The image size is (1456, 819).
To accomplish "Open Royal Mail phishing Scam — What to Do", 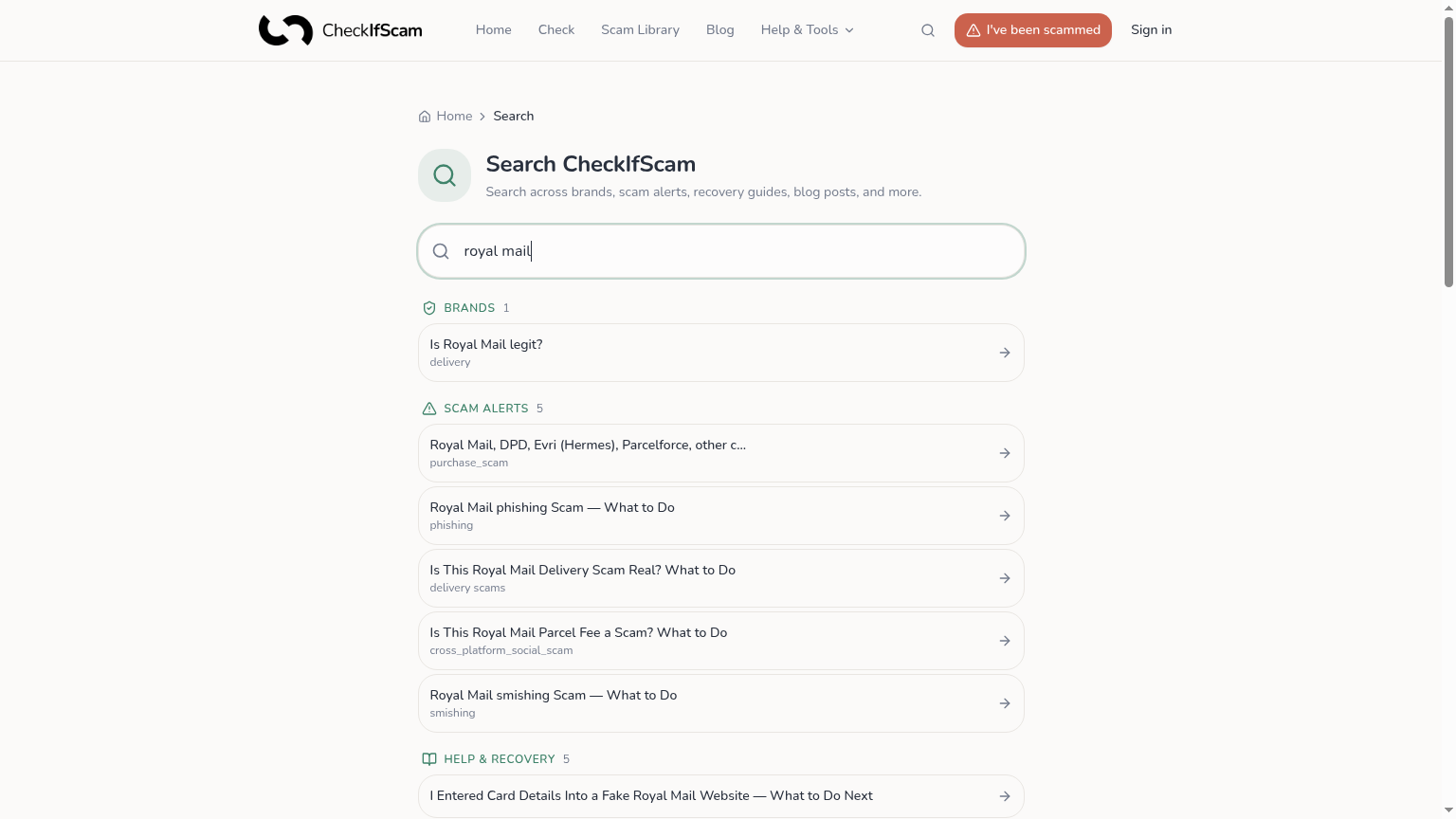I will tap(721, 516).
